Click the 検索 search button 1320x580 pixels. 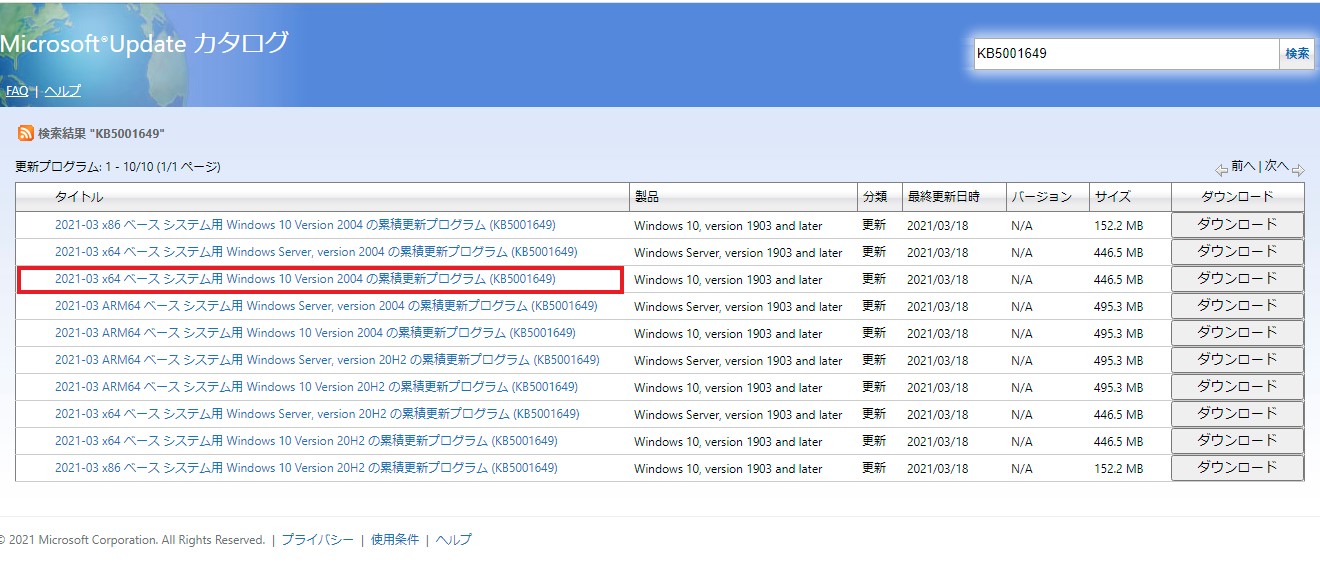1297,54
